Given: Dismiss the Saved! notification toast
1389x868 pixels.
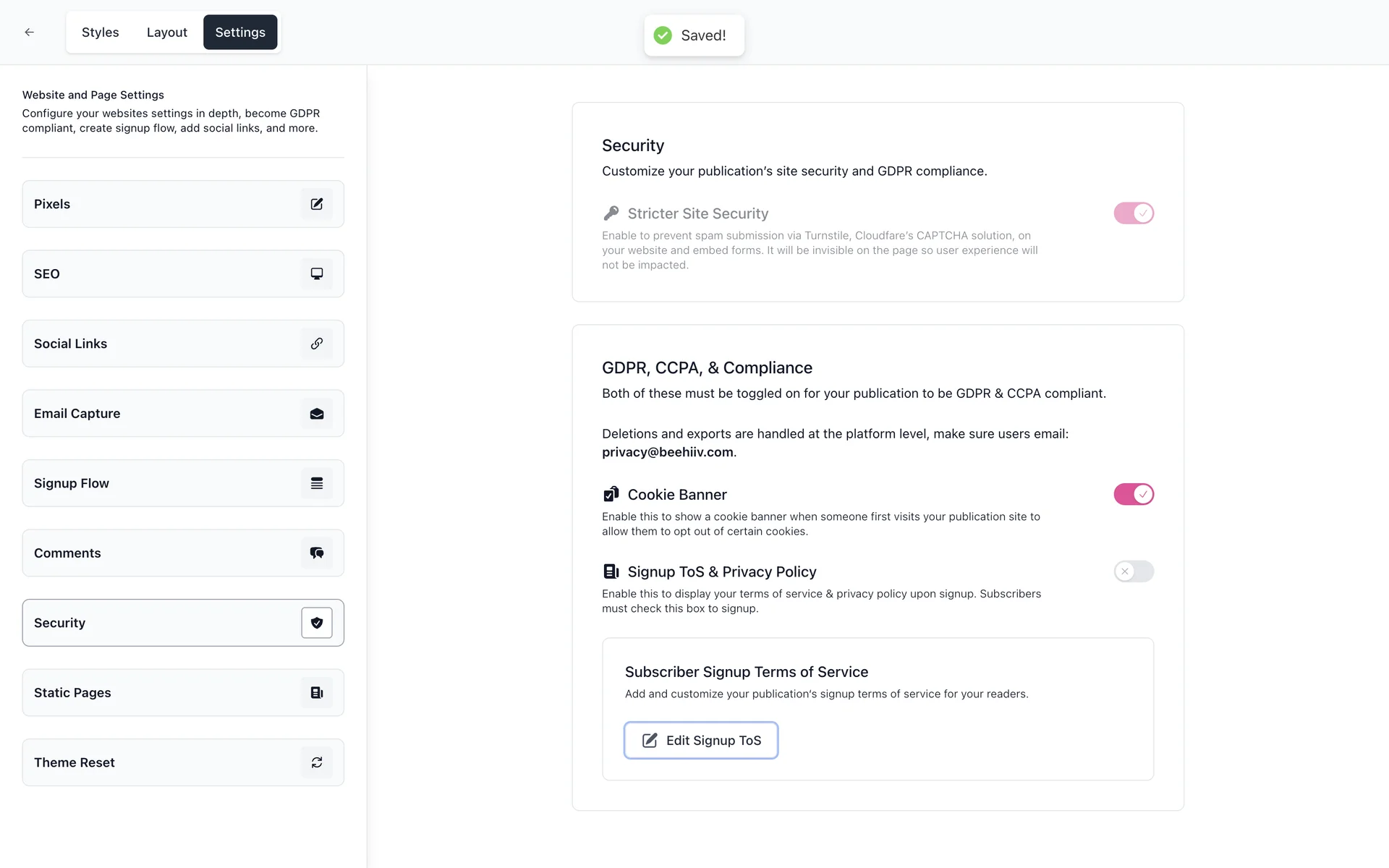Looking at the screenshot, I should click(694, 35).
